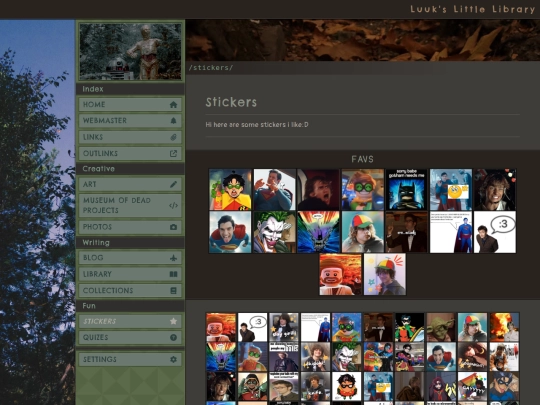Image resolution: width=540 pixels, height=405 pixels.
Task: Click the book icon on Collections
Action: [173, 290]
